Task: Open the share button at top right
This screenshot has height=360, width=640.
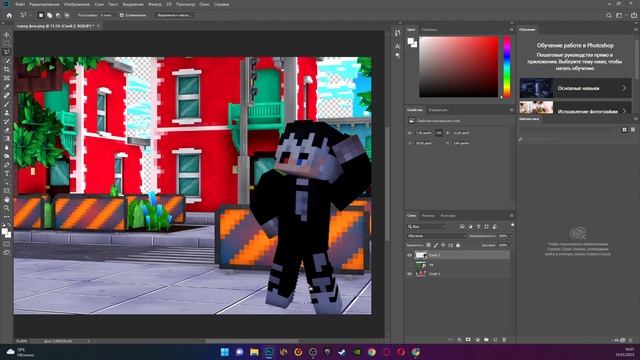Action: point(634,15)
